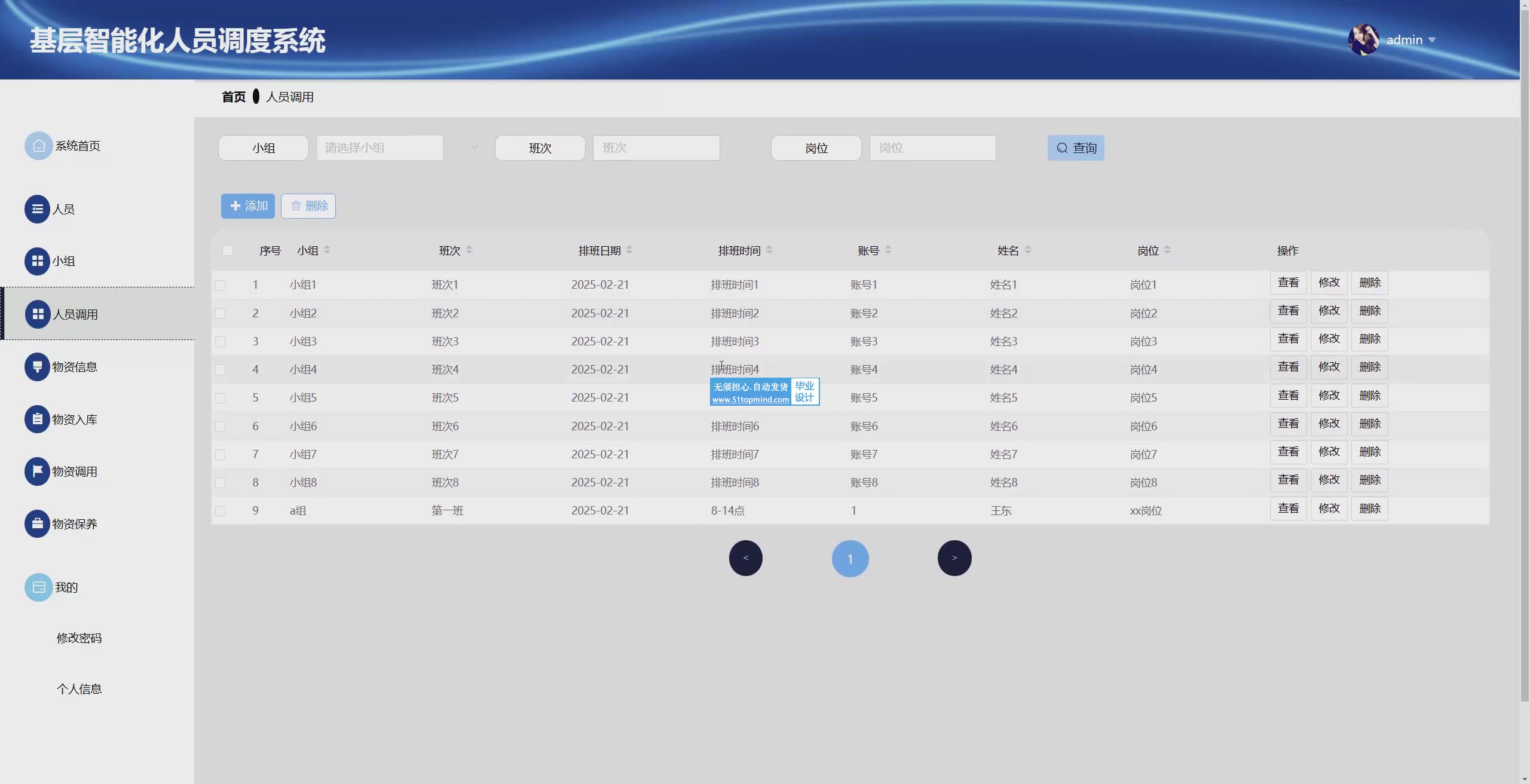Image resolution: width=1530 pixels, height=784 pixels.
Task: Click 删除 for row 小组5
Action: (x=1370, y=396)
